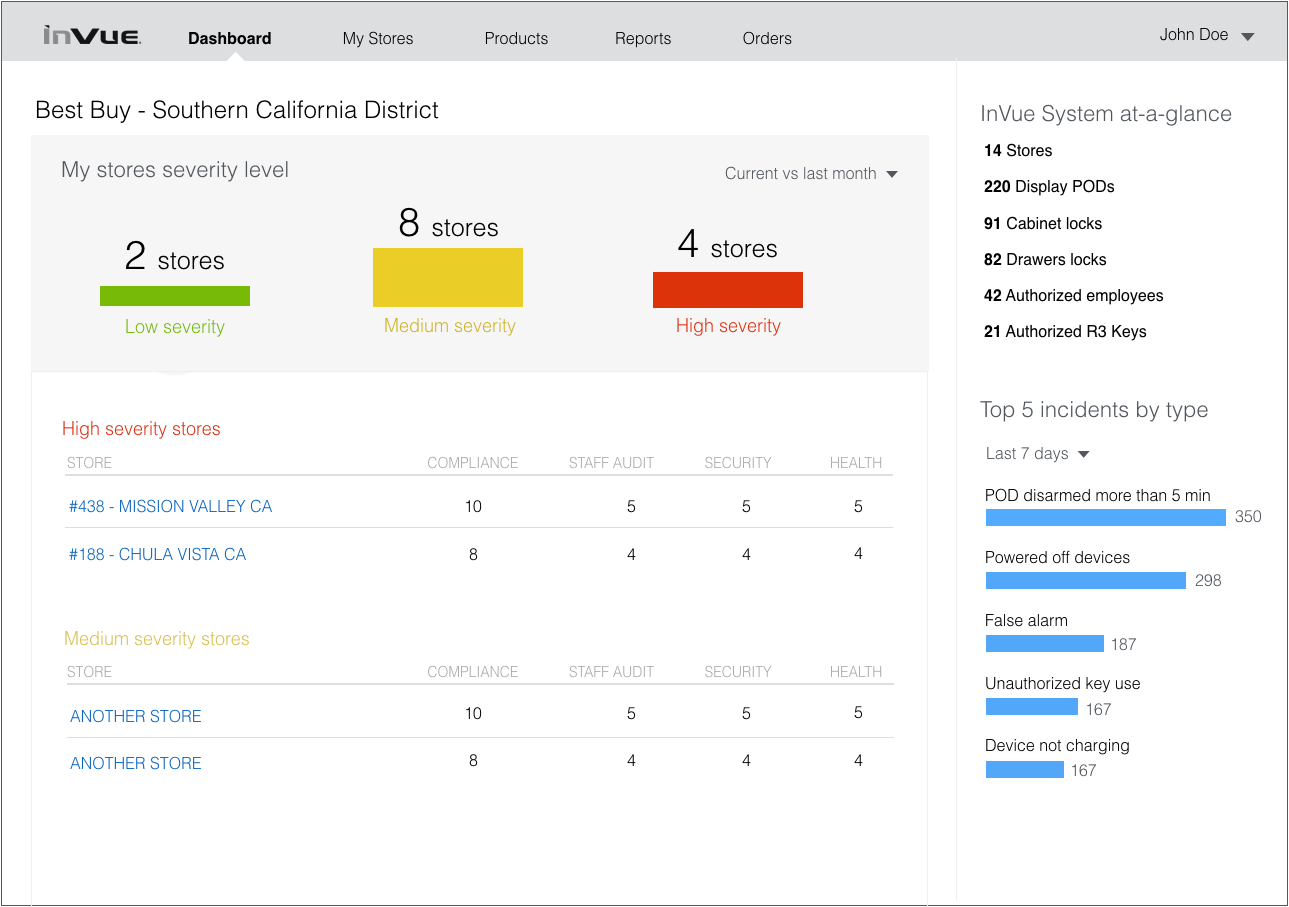Expand the Current vs last month dropdown
Viewport: 1289px width, 907px height.
(x=811, y=173)
